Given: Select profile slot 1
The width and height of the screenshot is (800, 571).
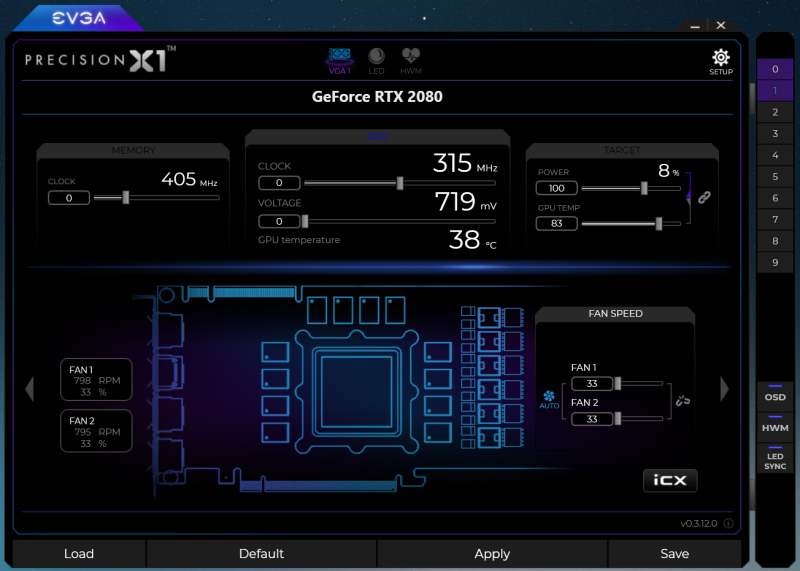Looking at the screenshot, I should click(775, 90).
